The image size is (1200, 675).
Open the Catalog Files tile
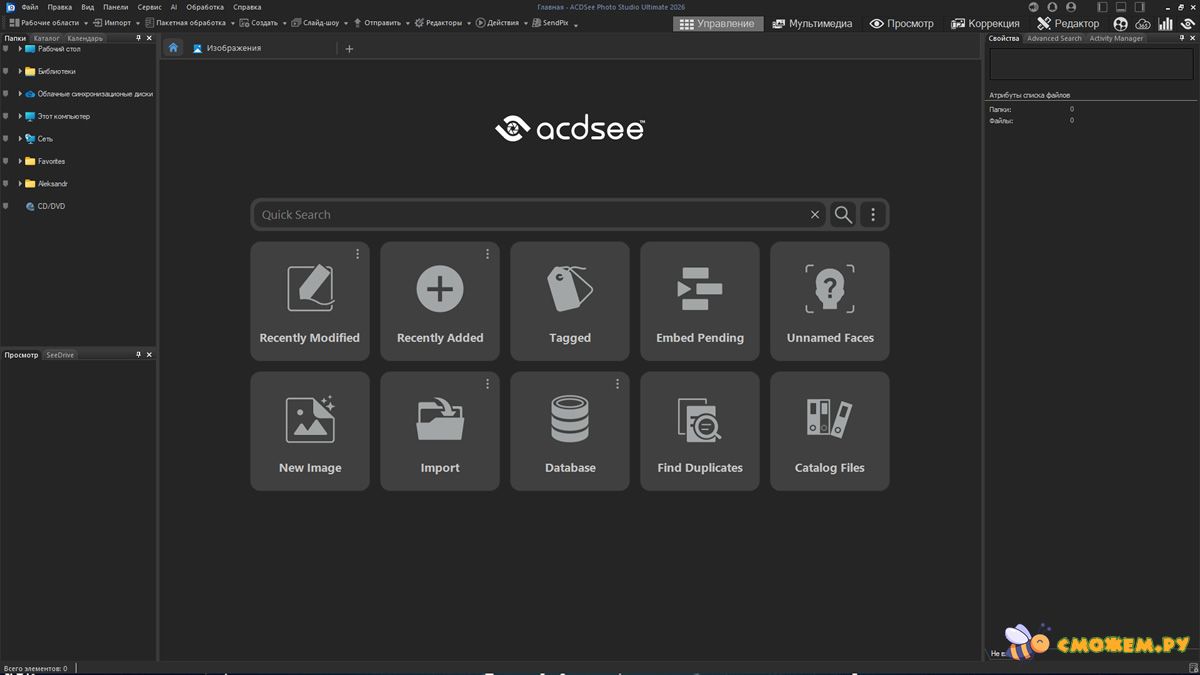(x=829, y=431)
